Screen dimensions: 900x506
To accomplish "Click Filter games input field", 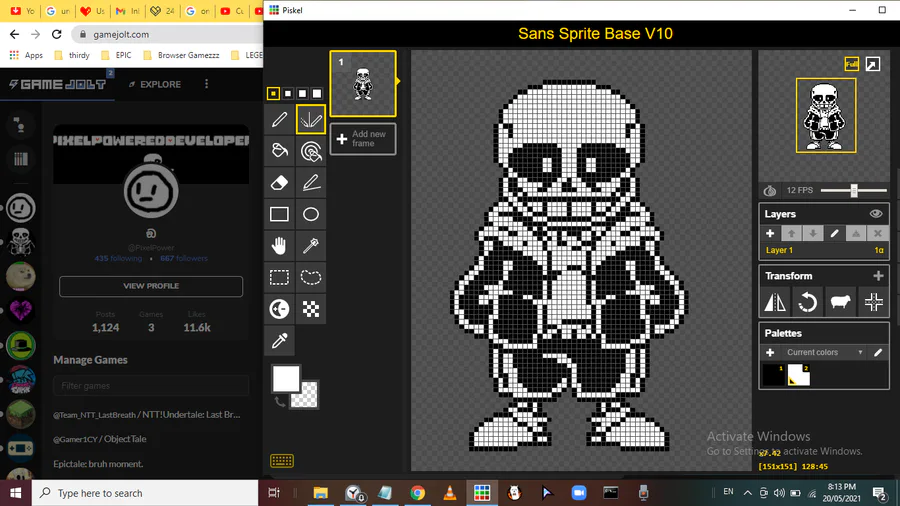I will coord(151,386).
